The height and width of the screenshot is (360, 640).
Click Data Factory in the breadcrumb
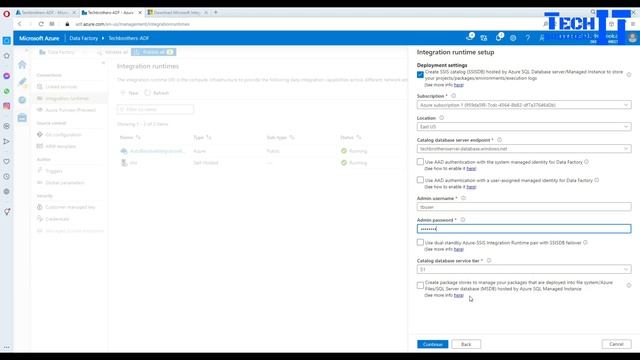click(x=84, y=38)
